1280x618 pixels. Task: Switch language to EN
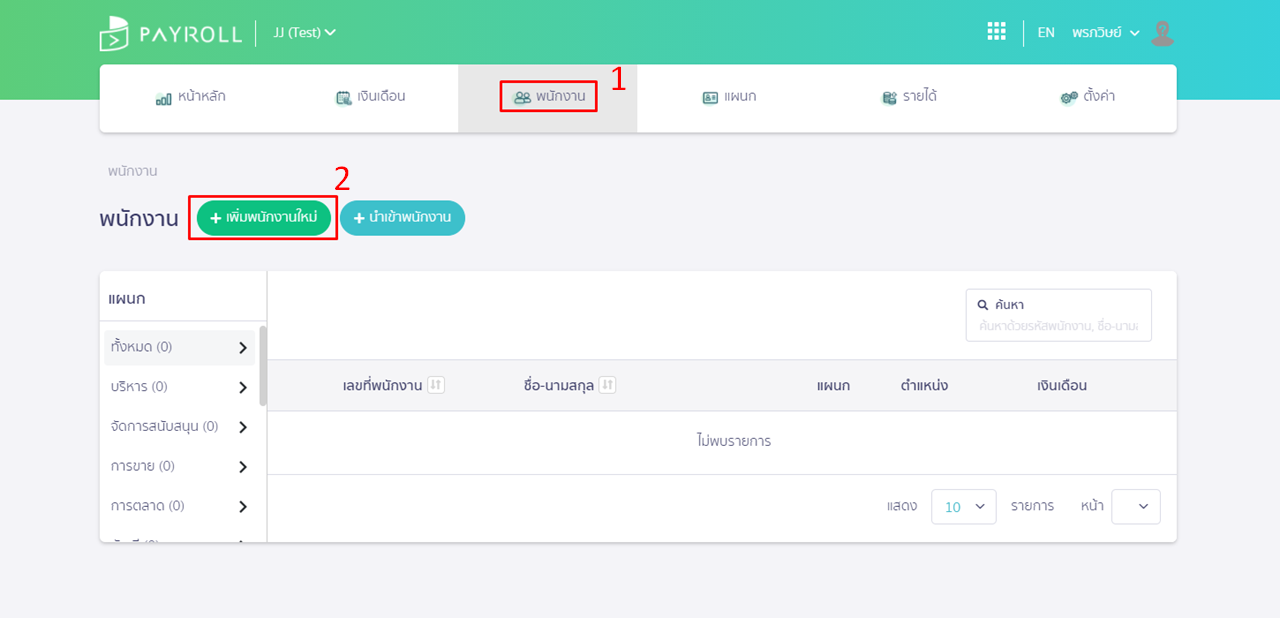tap(1046, 32)
